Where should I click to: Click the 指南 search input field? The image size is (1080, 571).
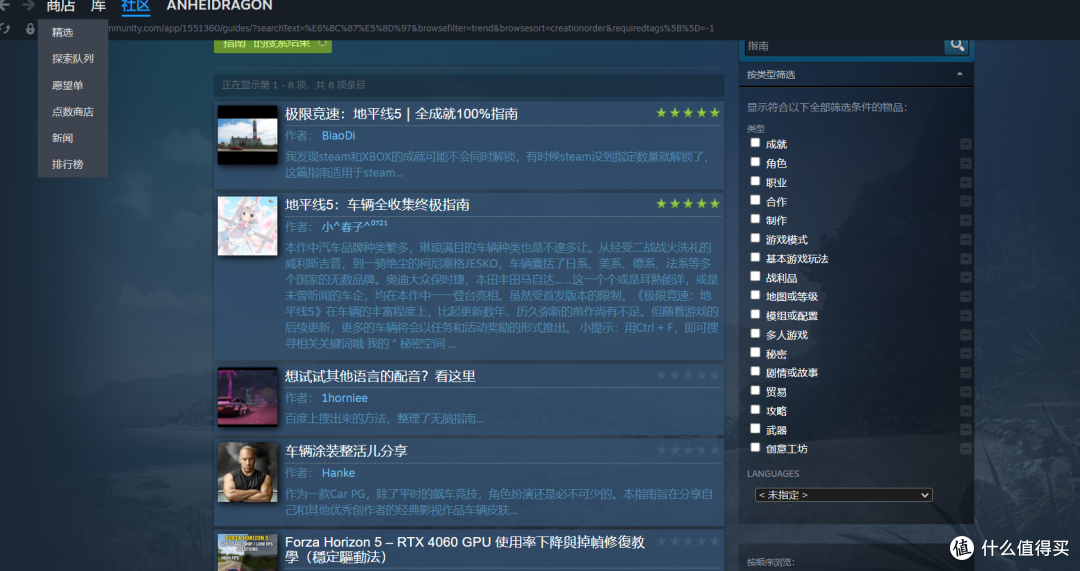tap(843, 46)
